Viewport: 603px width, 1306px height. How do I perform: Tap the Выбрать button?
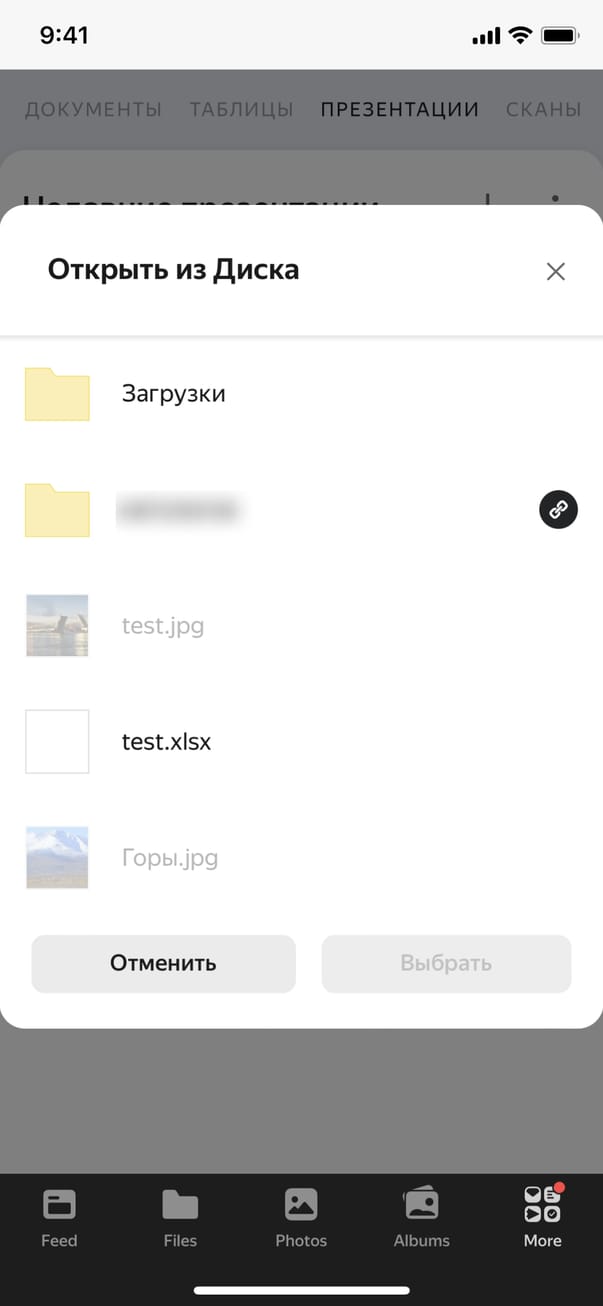446,964
